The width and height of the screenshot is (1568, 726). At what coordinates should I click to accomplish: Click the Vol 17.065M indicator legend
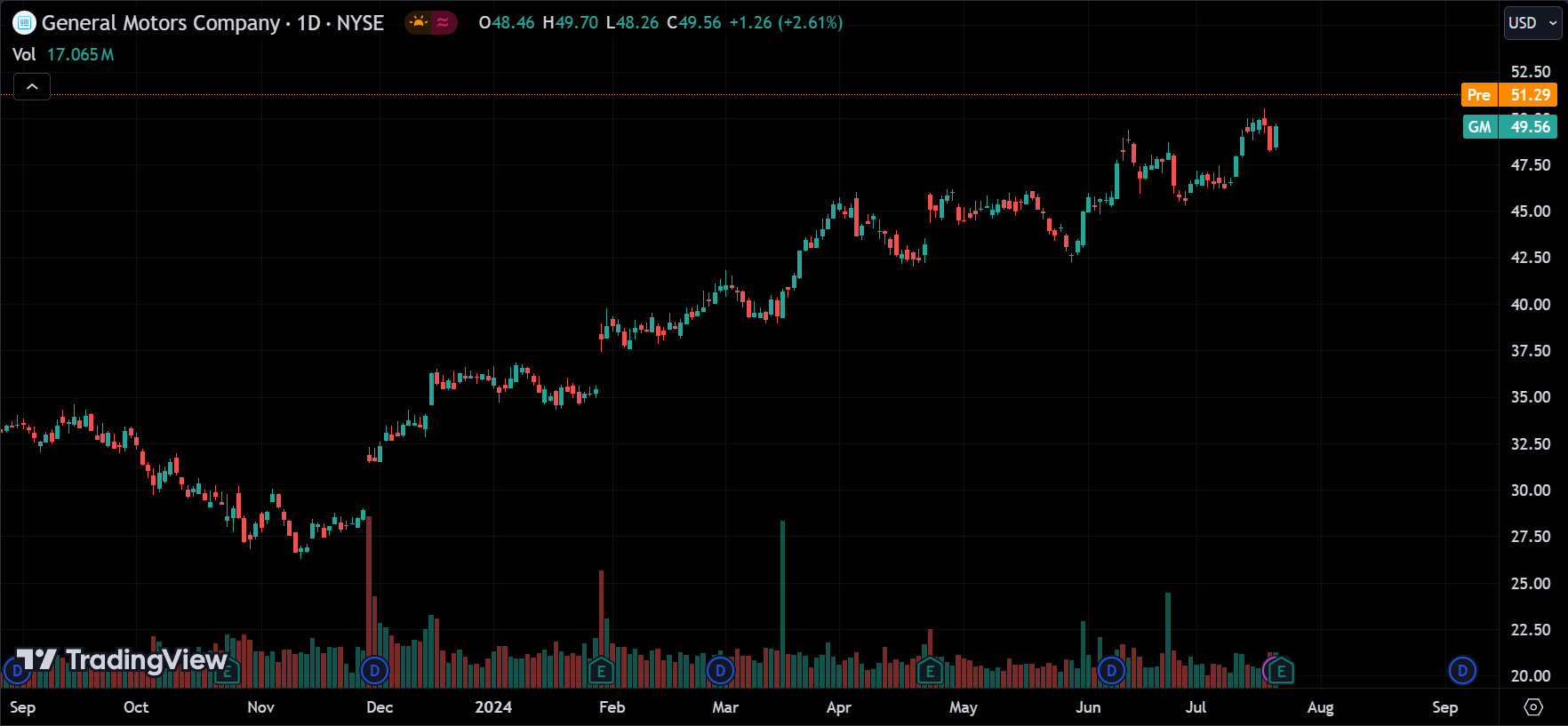coord(63,54)
